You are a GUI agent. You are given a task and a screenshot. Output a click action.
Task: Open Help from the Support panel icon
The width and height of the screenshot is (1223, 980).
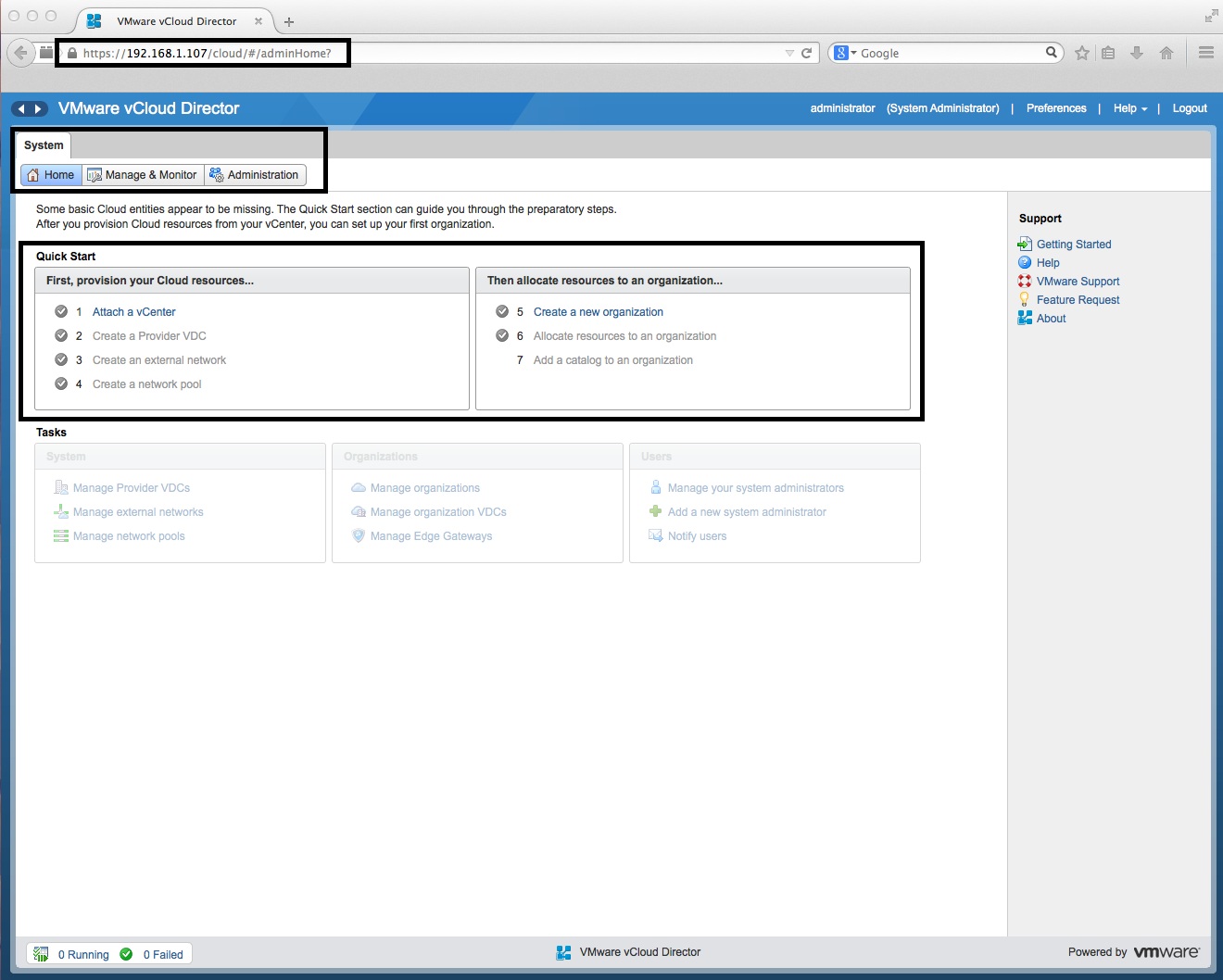1025,262
